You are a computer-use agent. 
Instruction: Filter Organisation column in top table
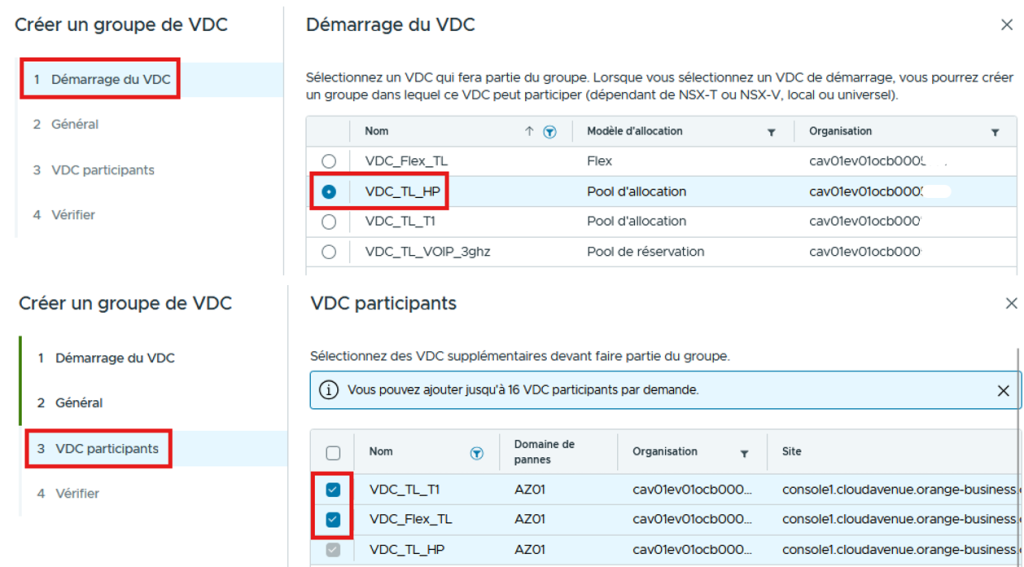pos(995,132)
